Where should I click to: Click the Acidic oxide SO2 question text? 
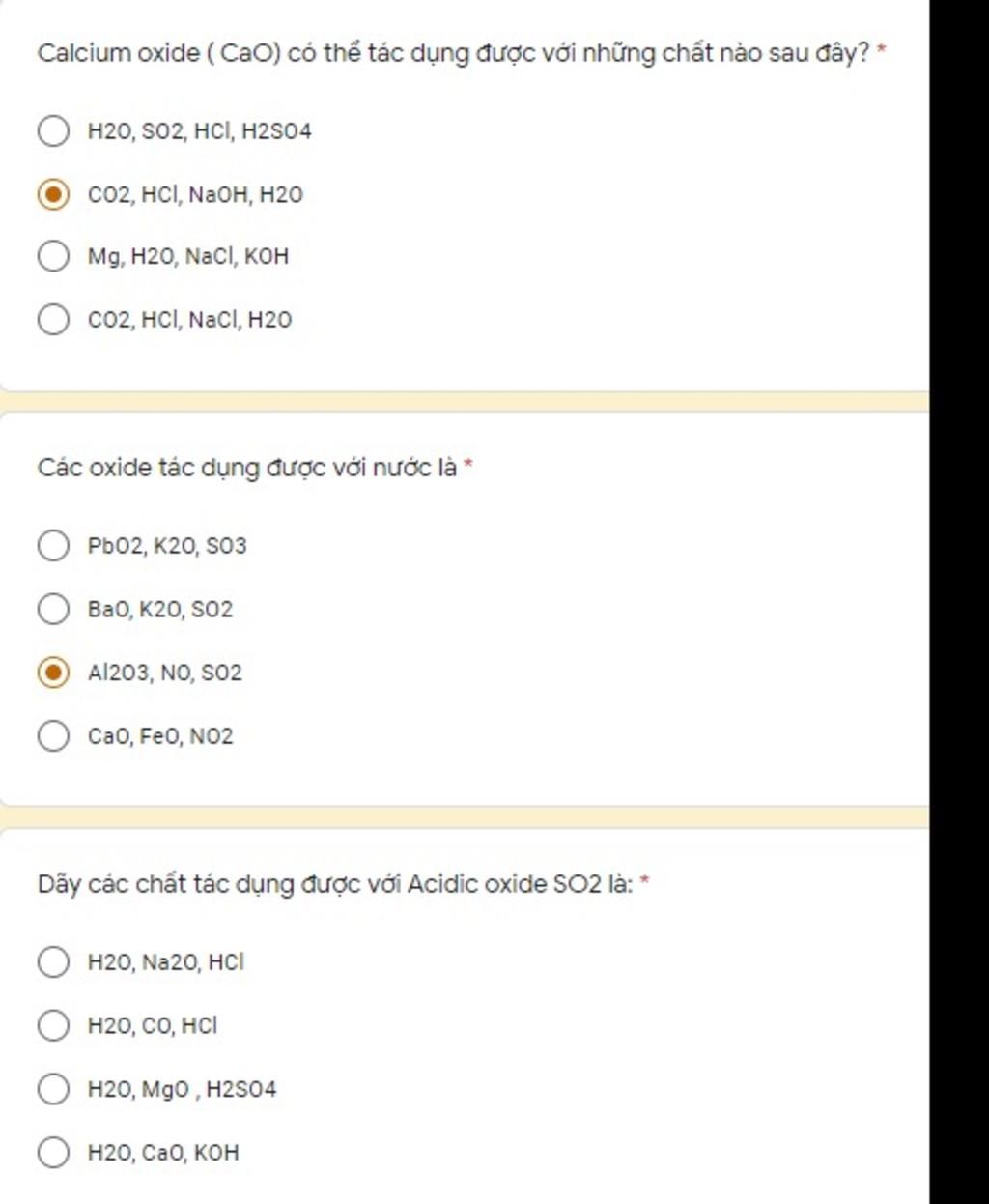pos(335,884)
